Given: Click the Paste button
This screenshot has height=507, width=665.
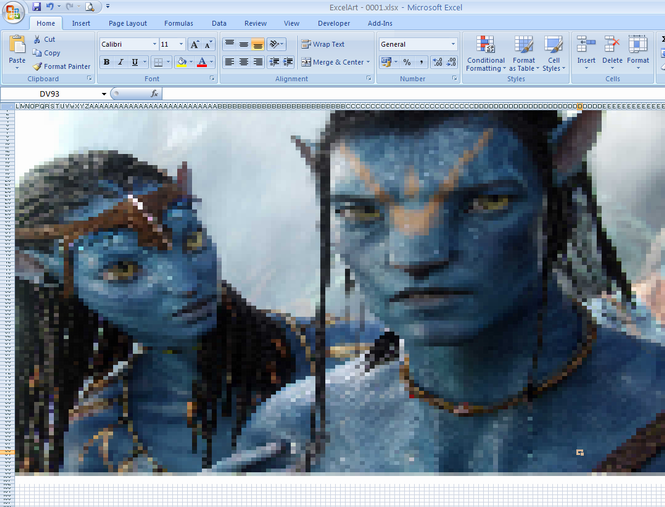Looking at the screenshot, I should click(x=17, y=52).
